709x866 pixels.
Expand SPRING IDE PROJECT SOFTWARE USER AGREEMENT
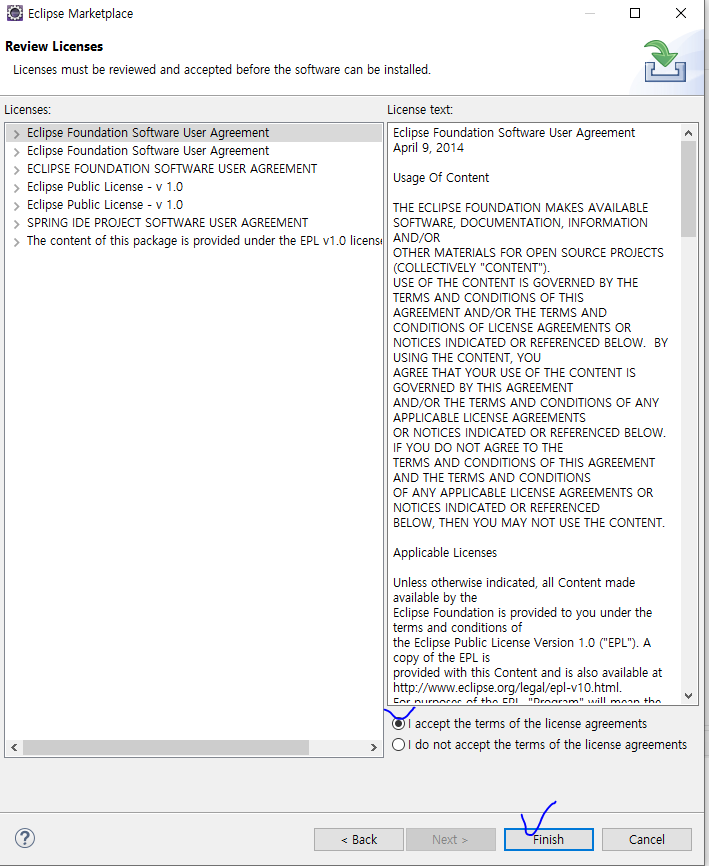(17, 224)
